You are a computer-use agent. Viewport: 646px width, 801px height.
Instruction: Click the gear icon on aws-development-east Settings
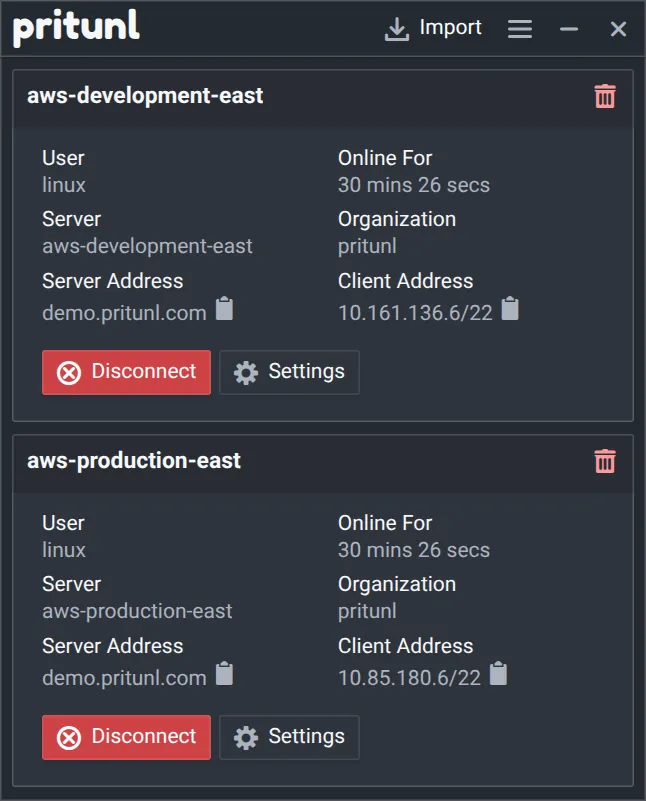click(245, 372)
